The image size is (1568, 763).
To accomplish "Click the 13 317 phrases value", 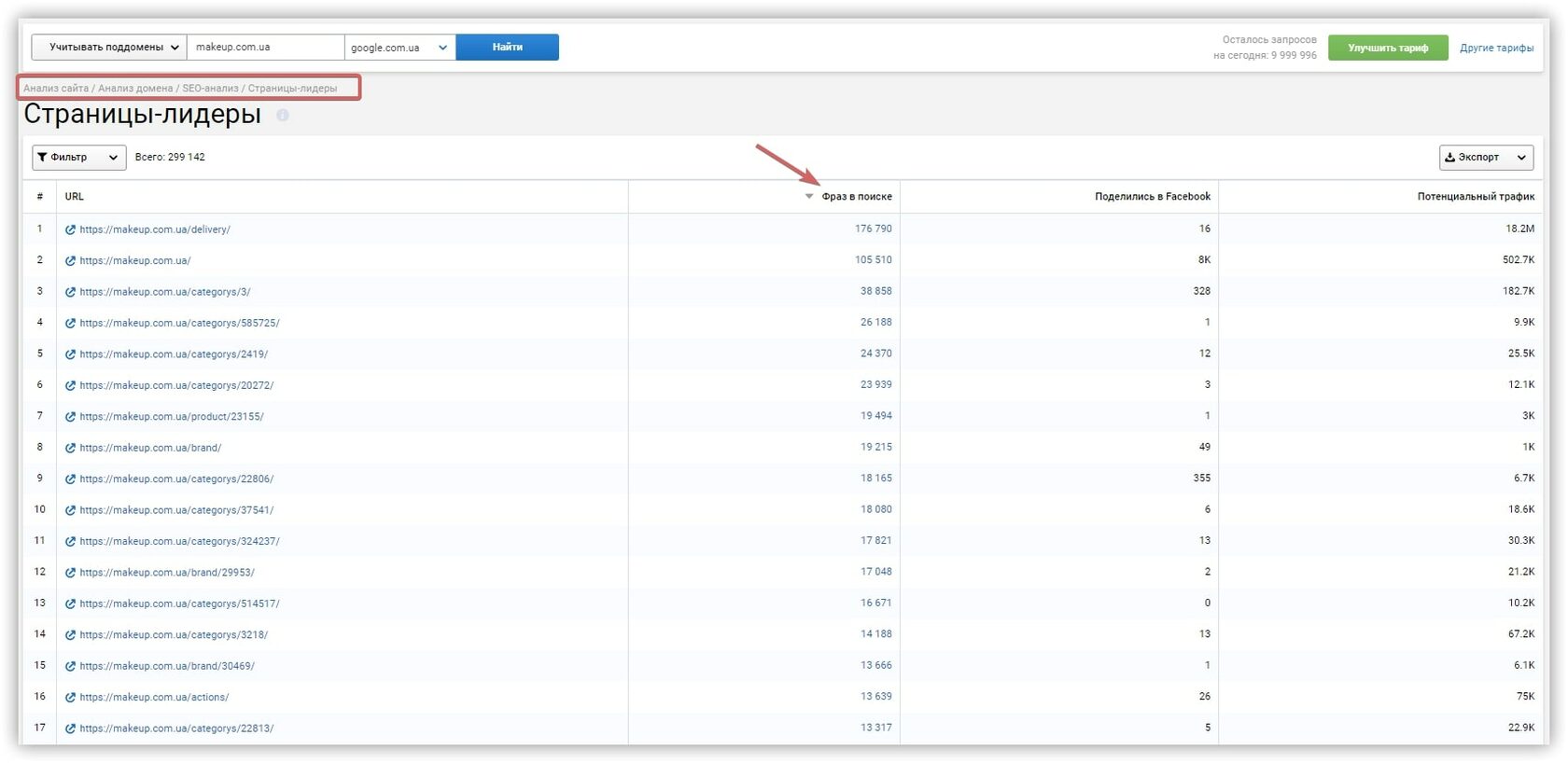I will point(876,728).
